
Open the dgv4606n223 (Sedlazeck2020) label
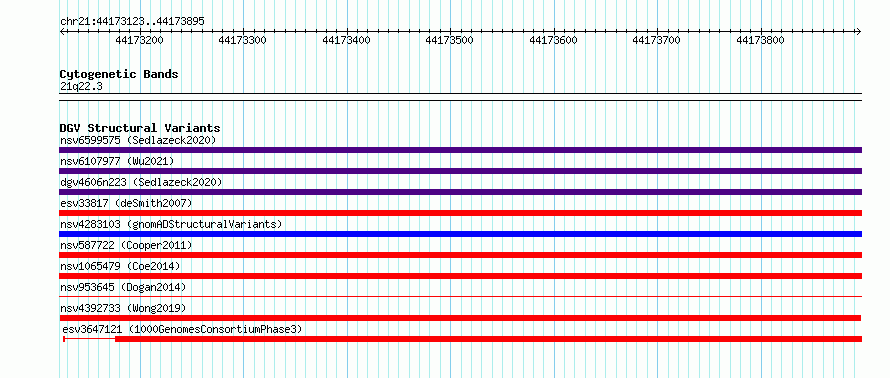[x=141, y=182]
